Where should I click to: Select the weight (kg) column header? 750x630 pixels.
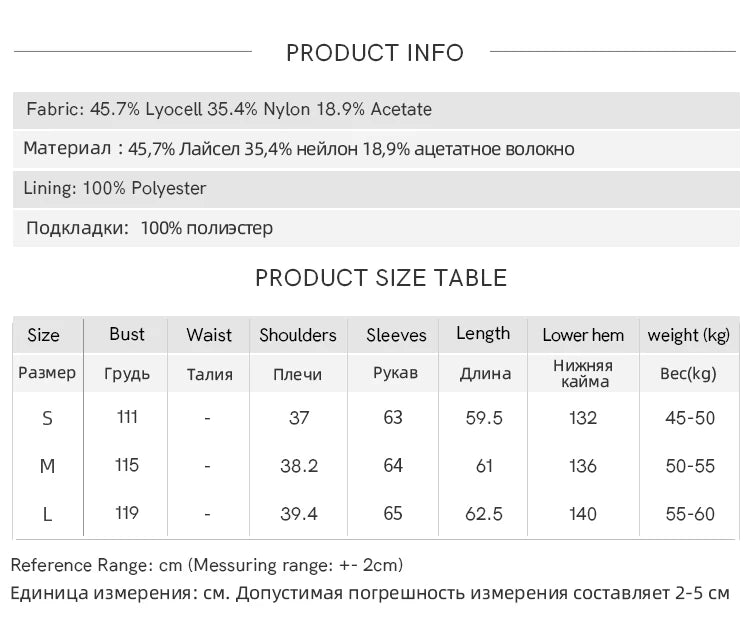click(689, 335)
